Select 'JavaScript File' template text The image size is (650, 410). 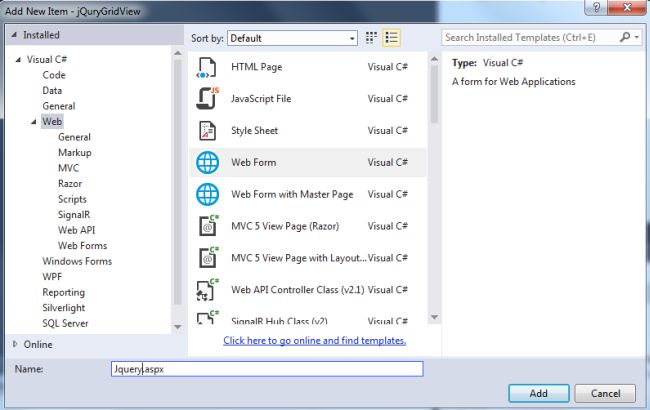[x=261, y=99]
